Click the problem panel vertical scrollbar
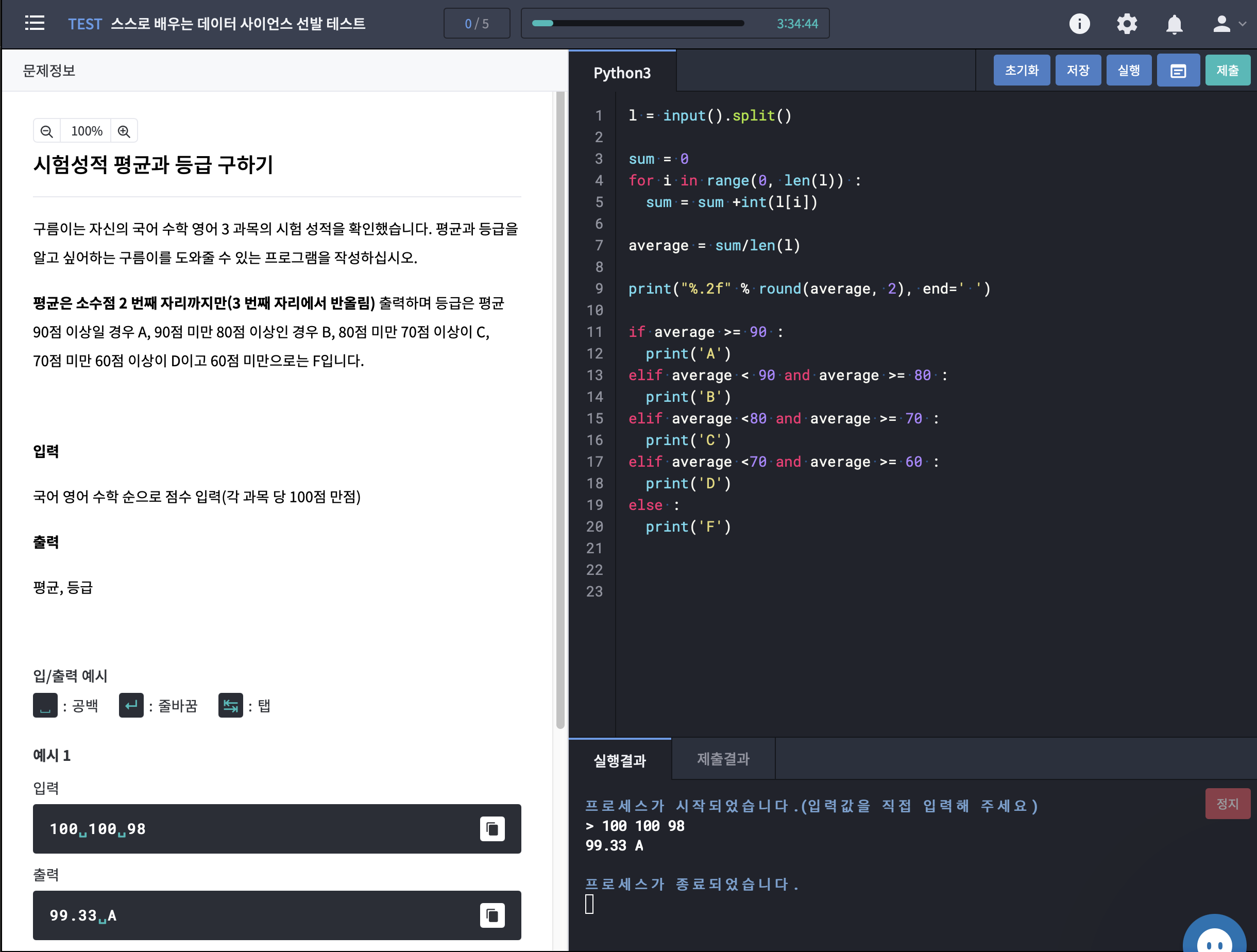 click(560, 409)
